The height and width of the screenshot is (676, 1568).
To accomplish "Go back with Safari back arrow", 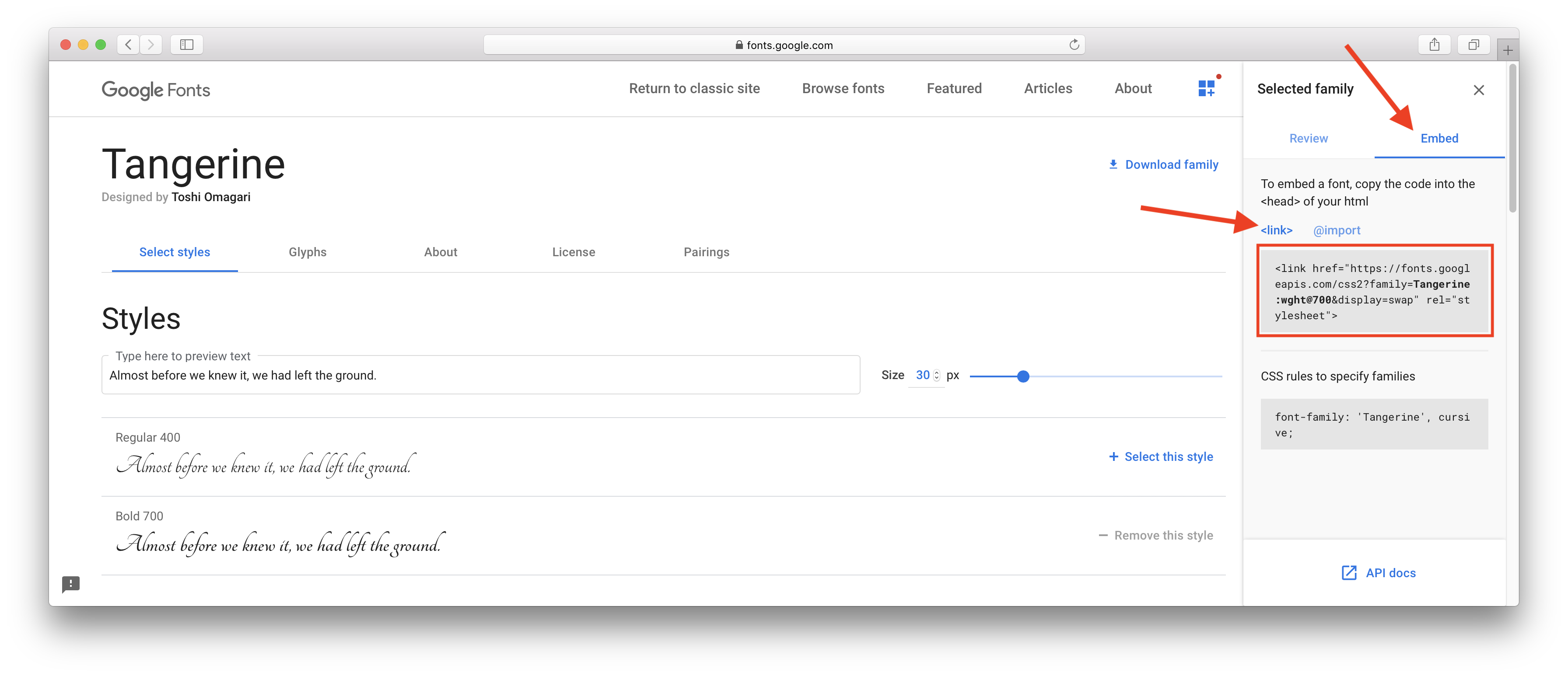I will (129, 45).
